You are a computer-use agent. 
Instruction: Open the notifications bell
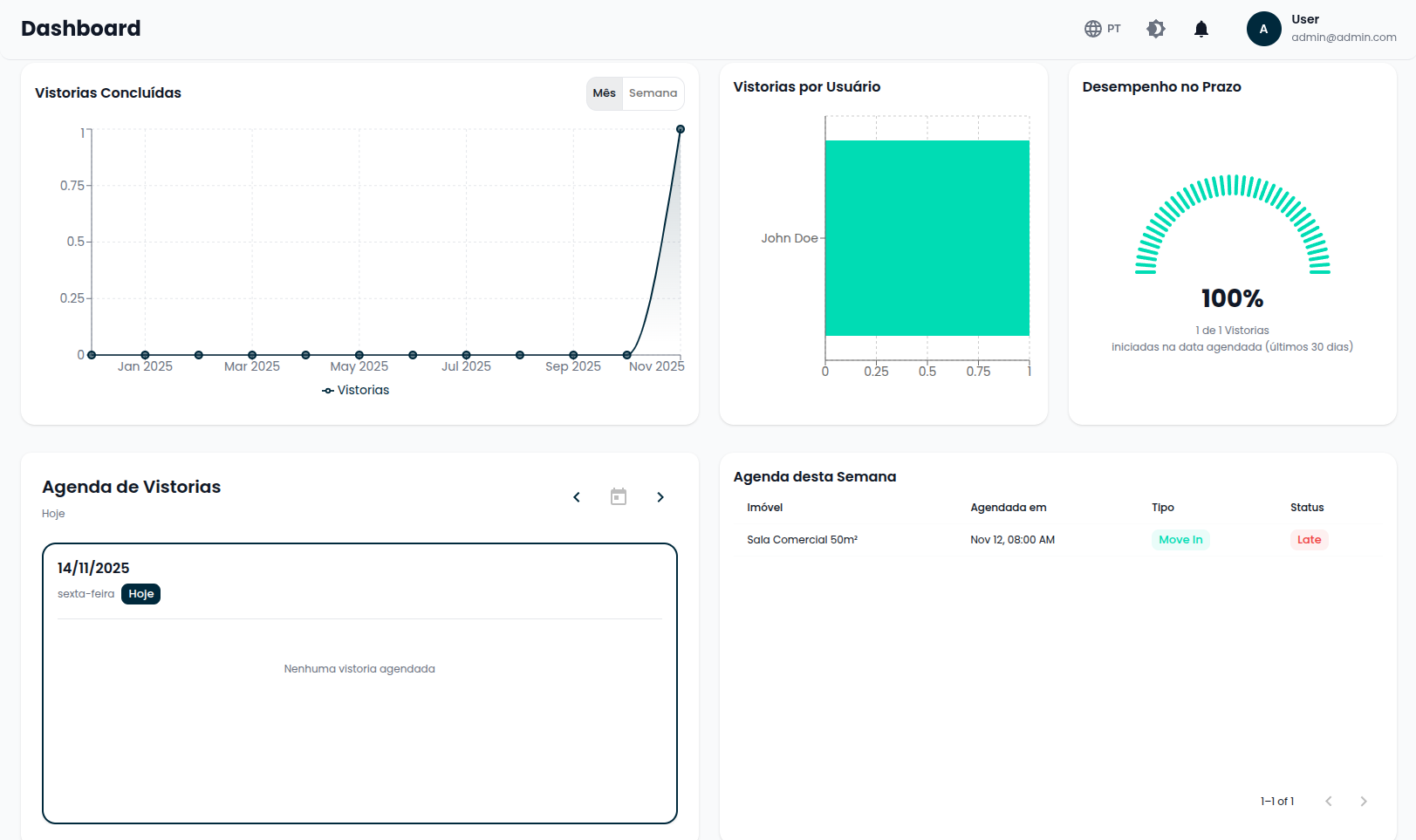(x=1201, y=29)
